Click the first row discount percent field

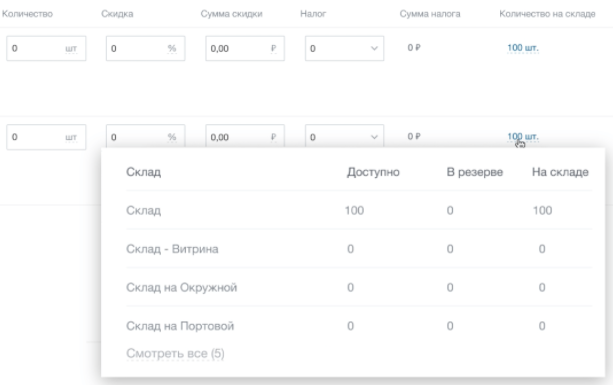[x=145, y=48]
